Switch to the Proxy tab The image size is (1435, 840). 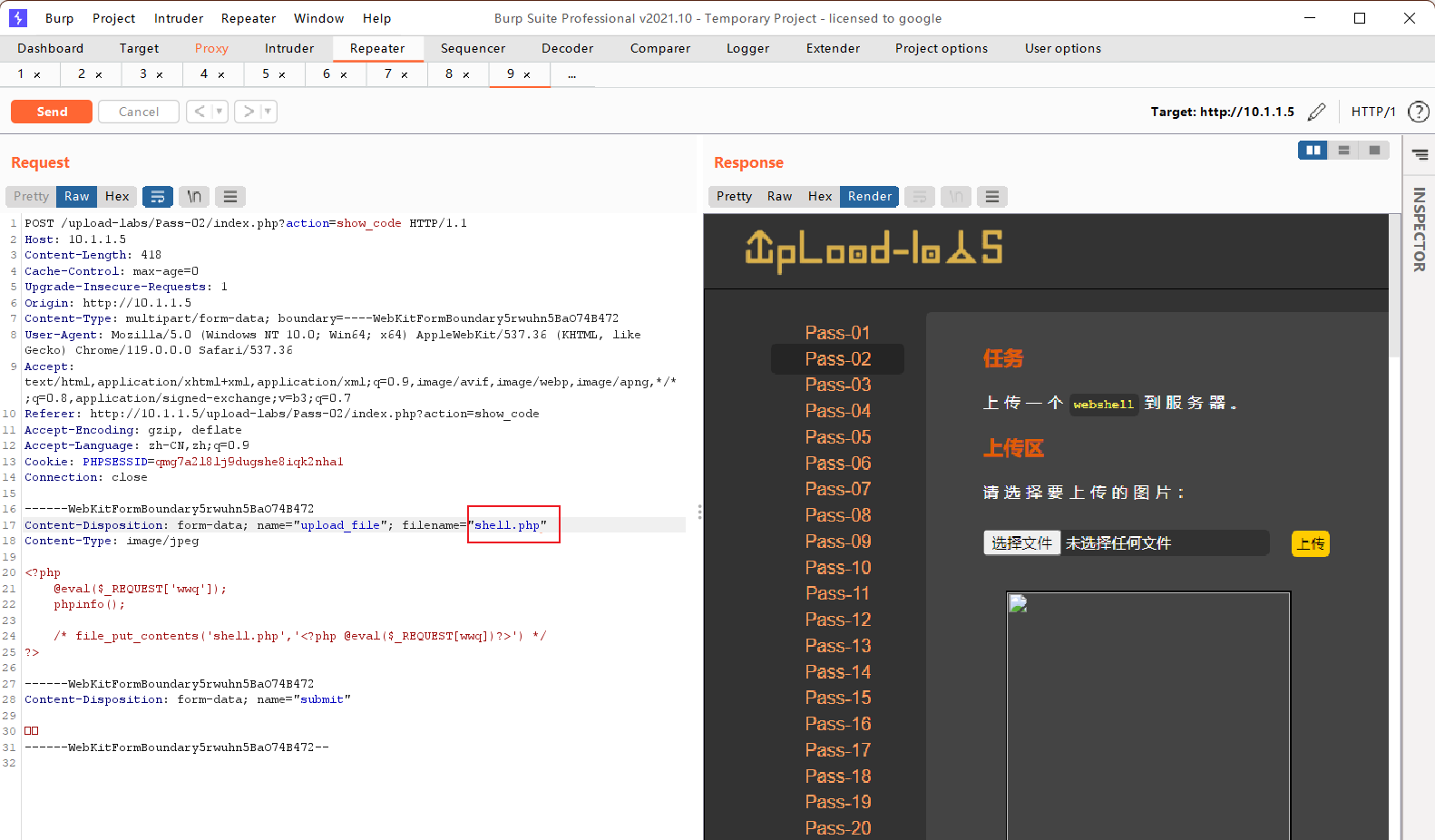tap(211, 49)
